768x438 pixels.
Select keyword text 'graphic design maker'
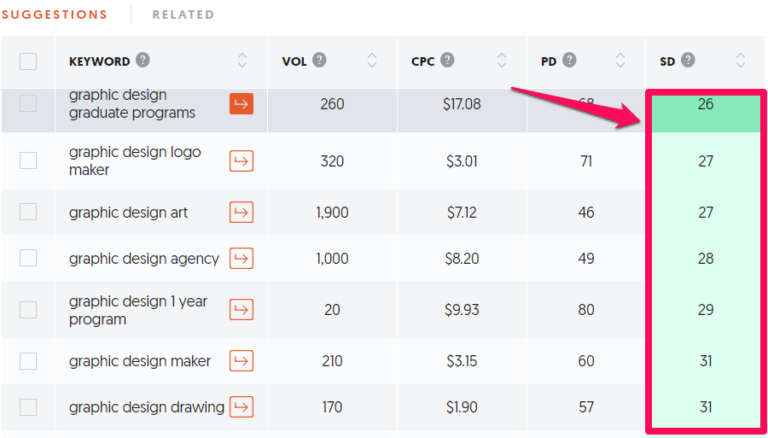pyautogui.click(x=140, y=362)
